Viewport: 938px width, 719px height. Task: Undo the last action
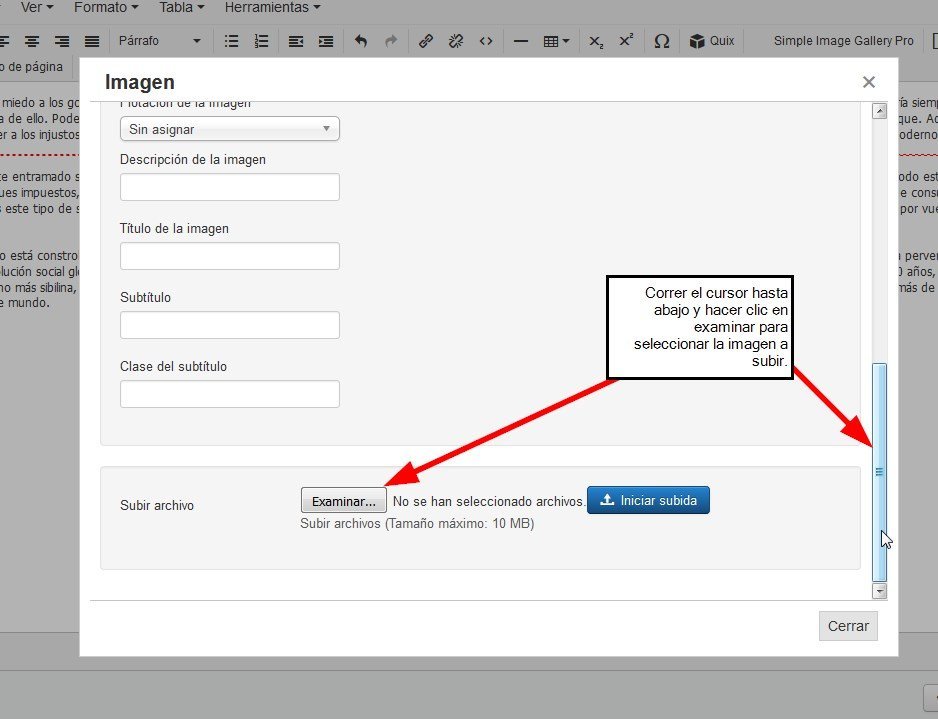pyautogui.click(x=361, y=41)
